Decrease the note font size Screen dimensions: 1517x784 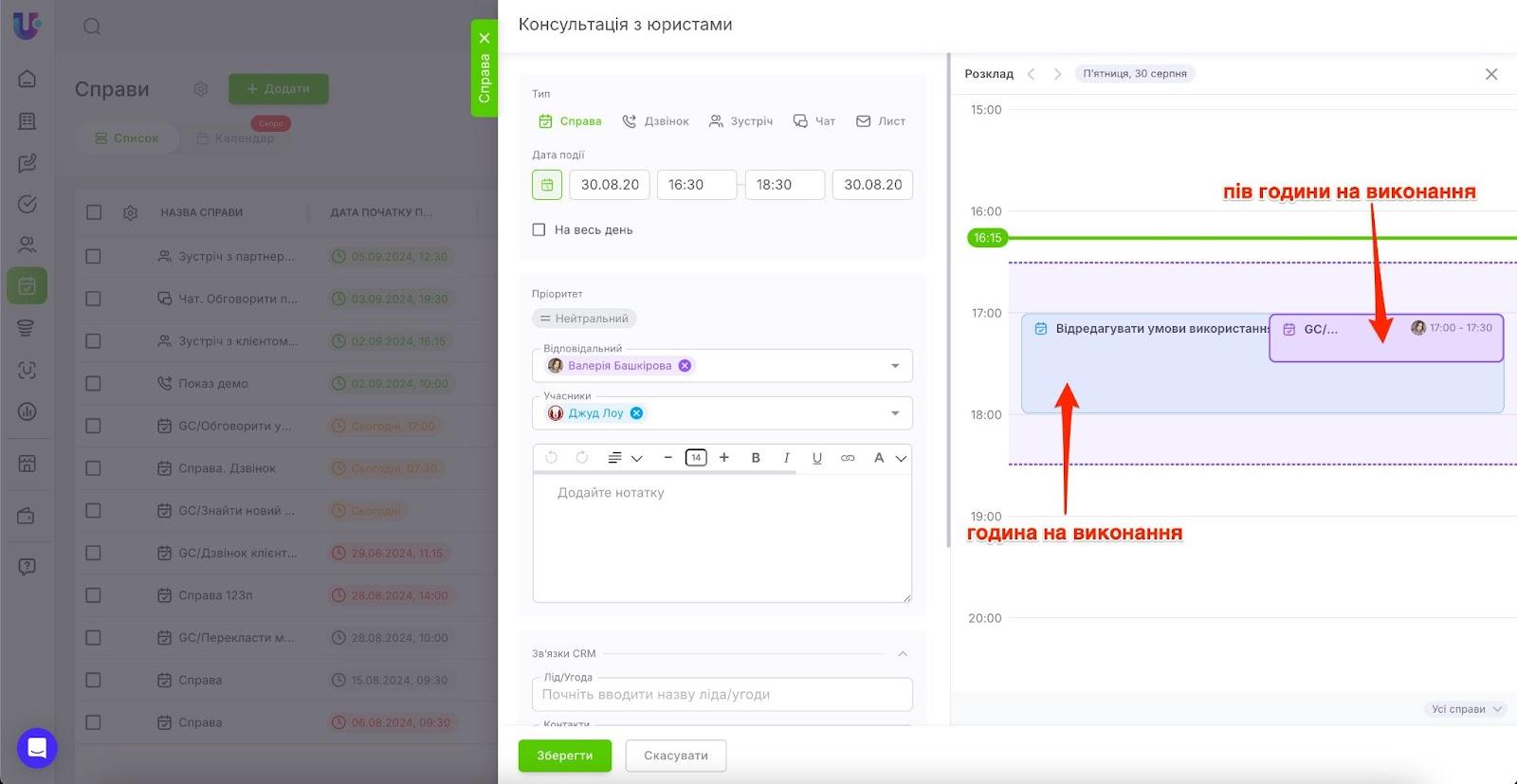point(667,458)
